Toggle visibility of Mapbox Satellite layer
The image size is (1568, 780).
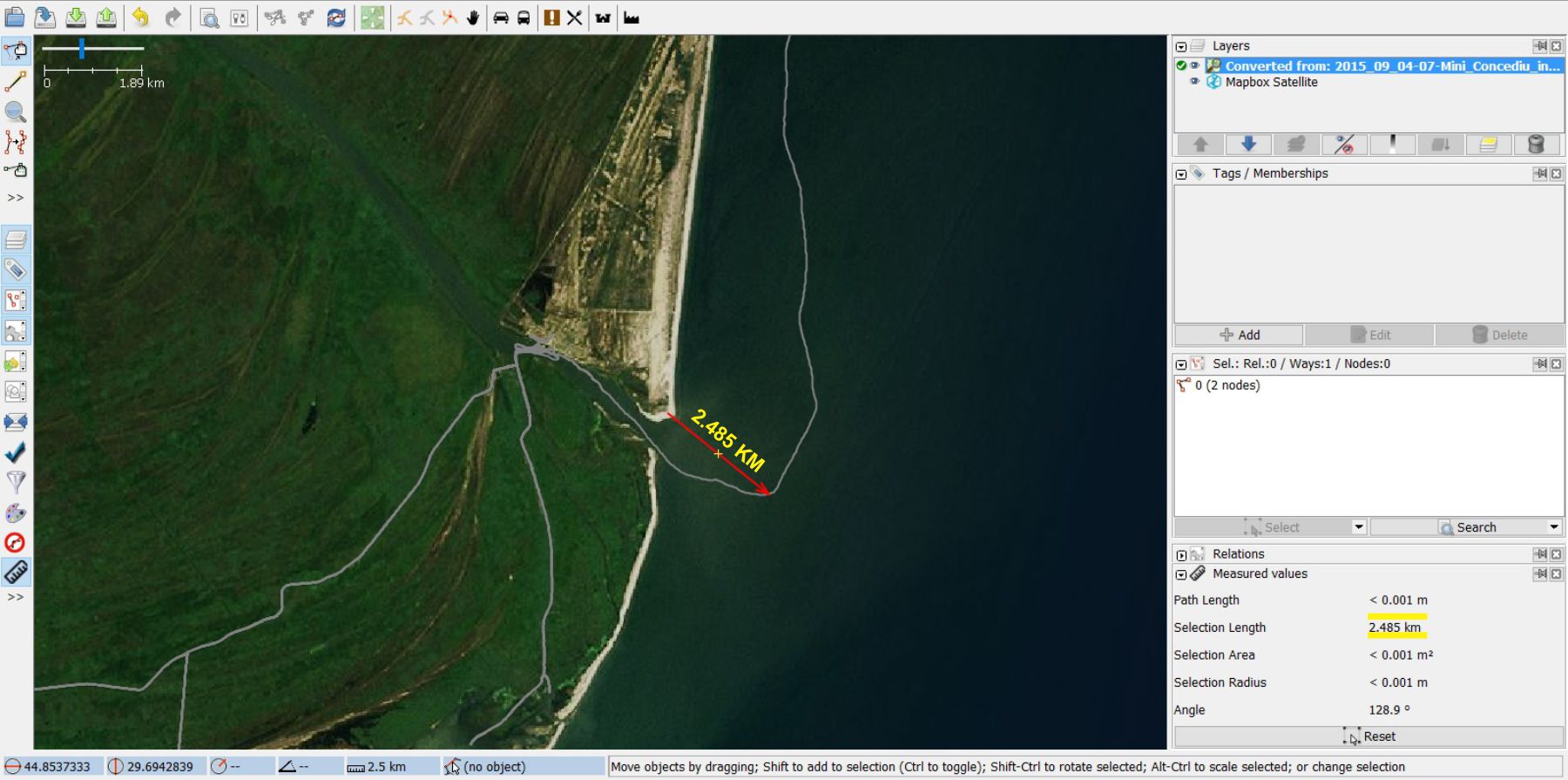click(1195, 82)
